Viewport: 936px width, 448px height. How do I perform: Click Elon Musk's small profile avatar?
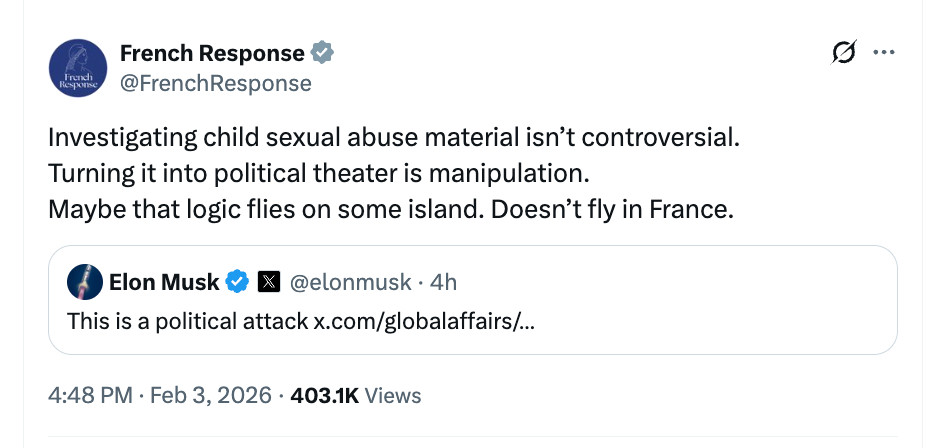pyautogui.click(x=84, y=283)
